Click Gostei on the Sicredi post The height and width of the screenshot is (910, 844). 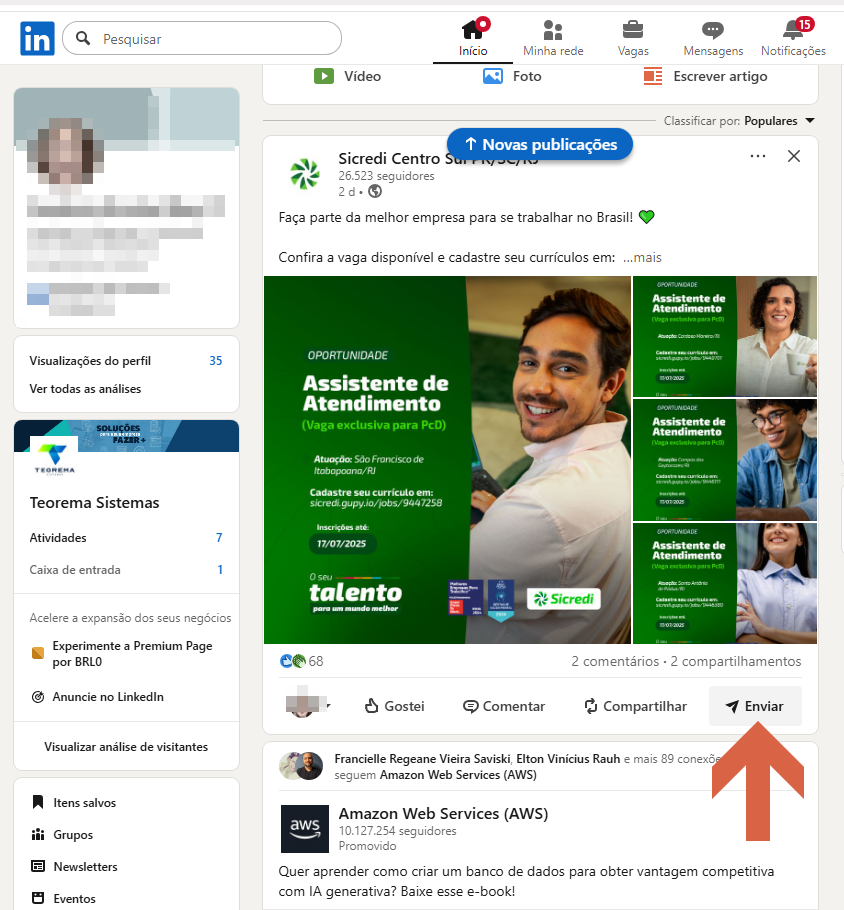click(x=394, y=706)
